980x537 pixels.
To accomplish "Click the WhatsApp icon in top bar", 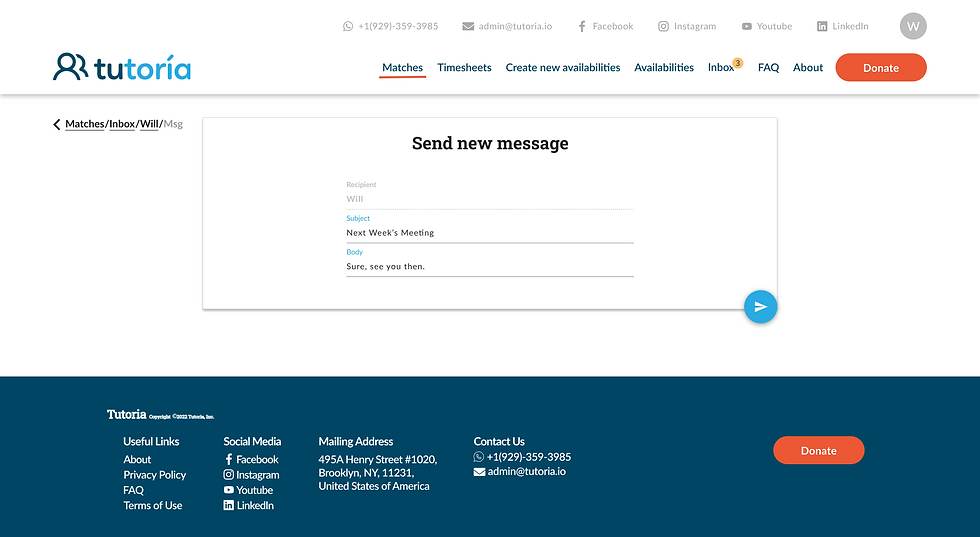I will pos(348,26).
